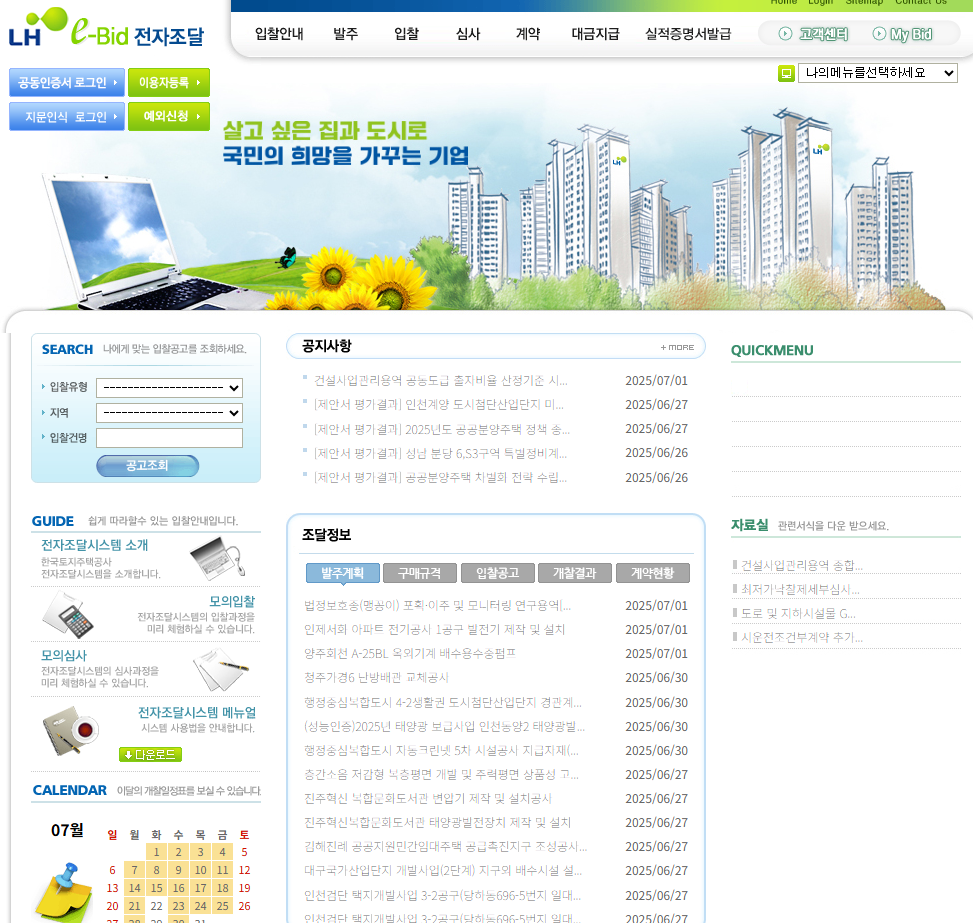Switch to the 개찰결과 tab
This screenshot has width=973, height=923.
[575, 573]
